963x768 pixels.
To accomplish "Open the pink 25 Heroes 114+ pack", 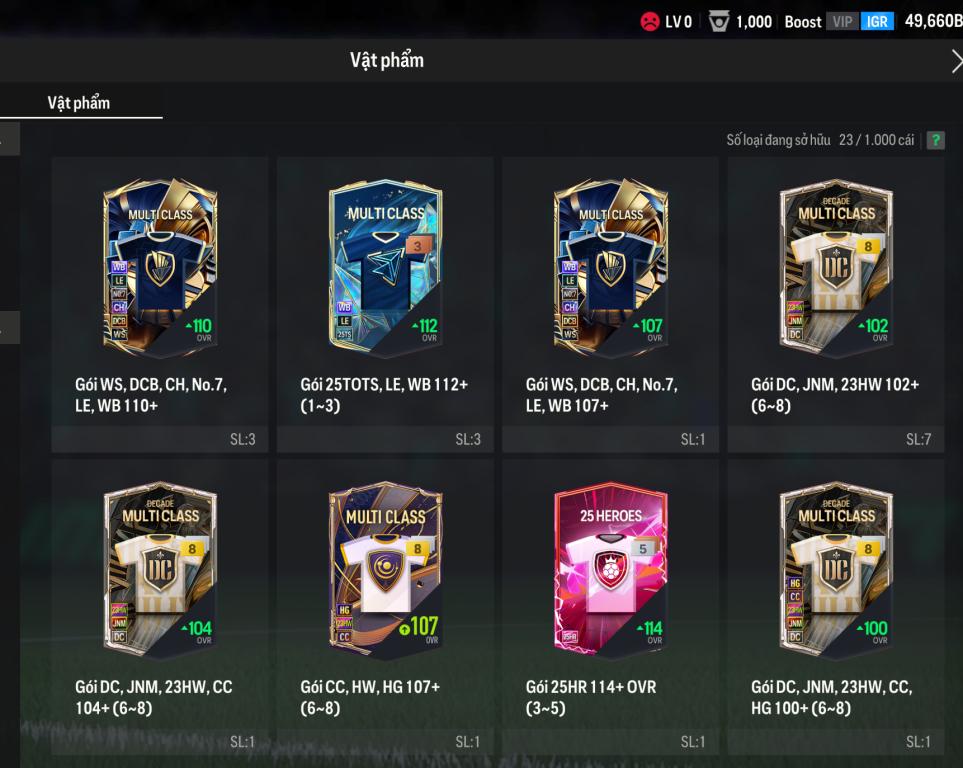I will click(x=610, y=607).
